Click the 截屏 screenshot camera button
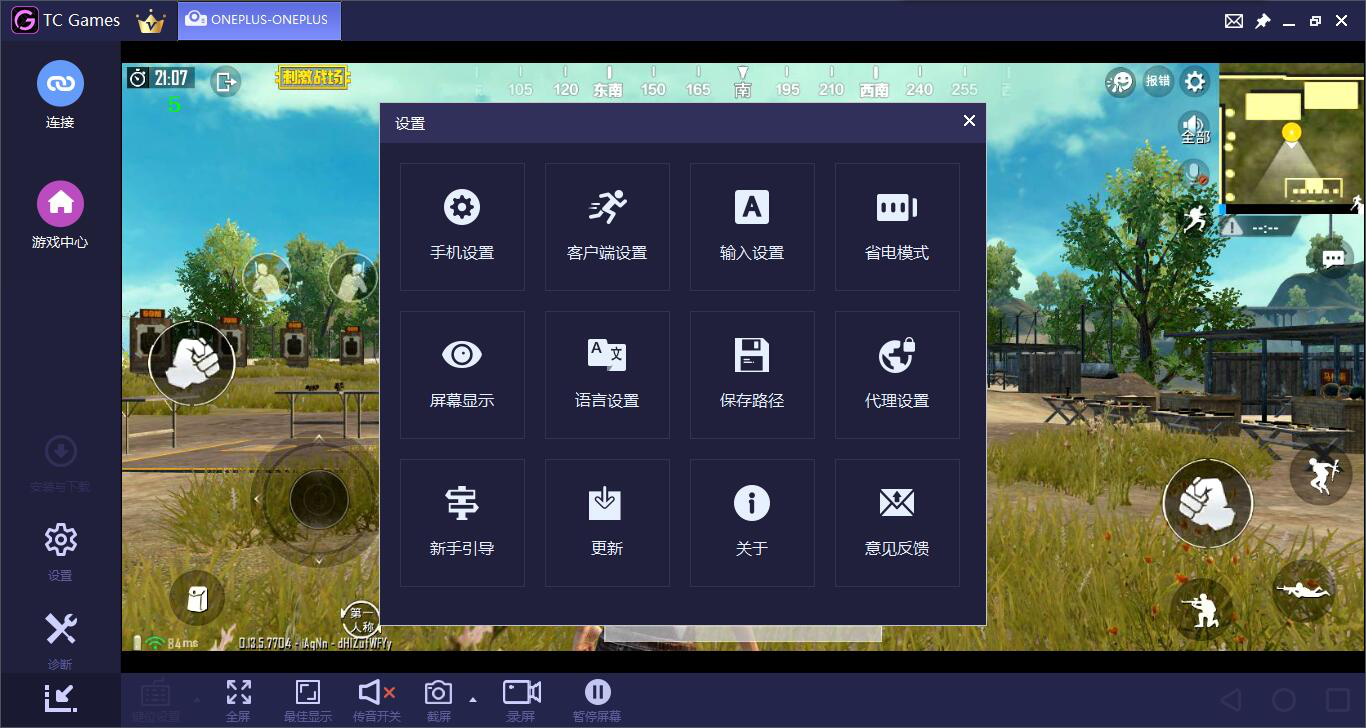 438,700
